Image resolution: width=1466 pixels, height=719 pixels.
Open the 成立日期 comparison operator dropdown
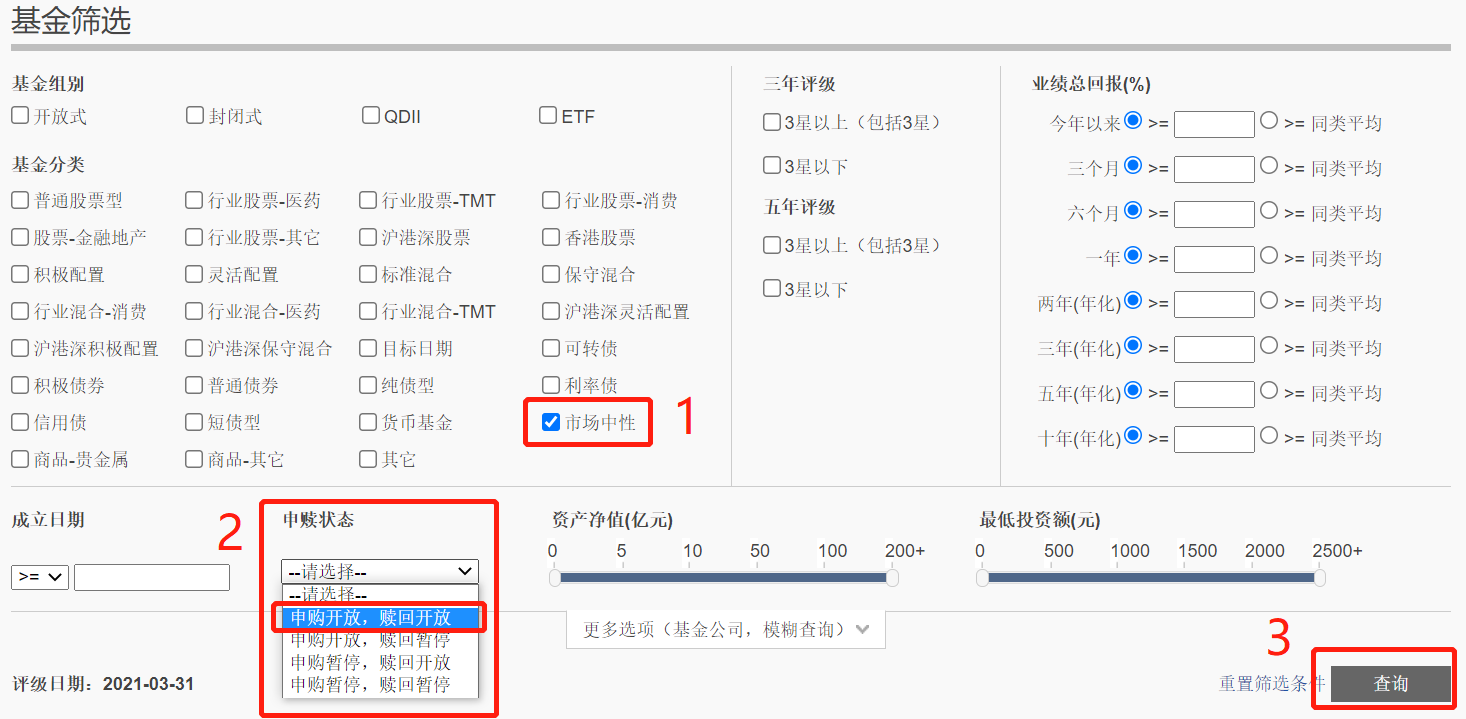39,577
